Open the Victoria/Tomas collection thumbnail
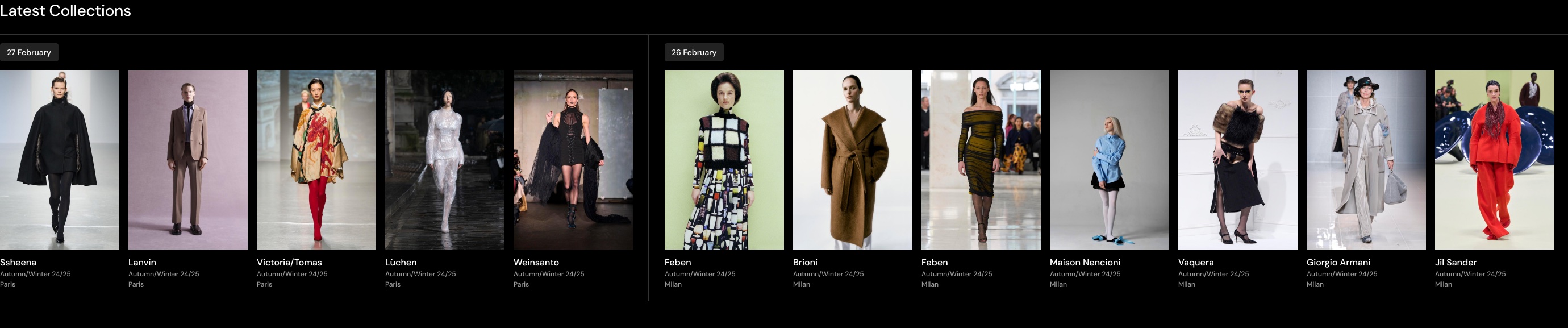1568x328 pixels. [316, 160]
